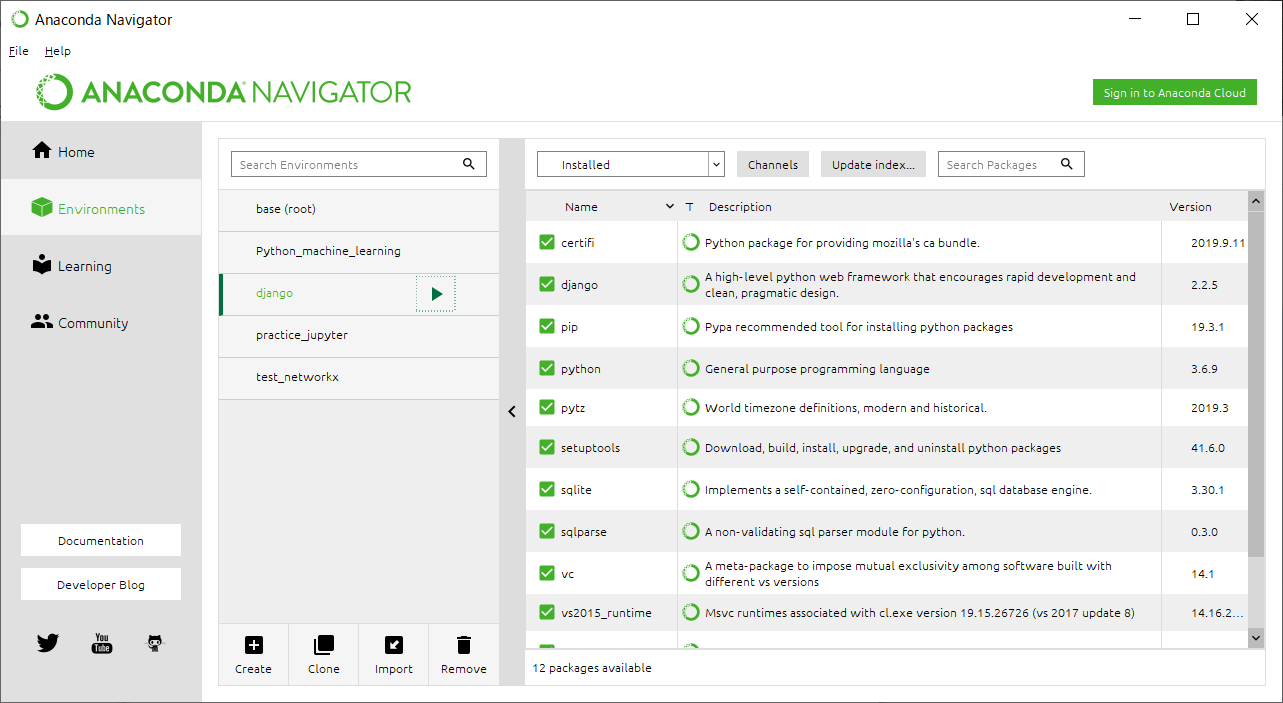This screenshot has width=1283, height=703.
Task: Open the Home section icon
Action: (x=41, y=151)
